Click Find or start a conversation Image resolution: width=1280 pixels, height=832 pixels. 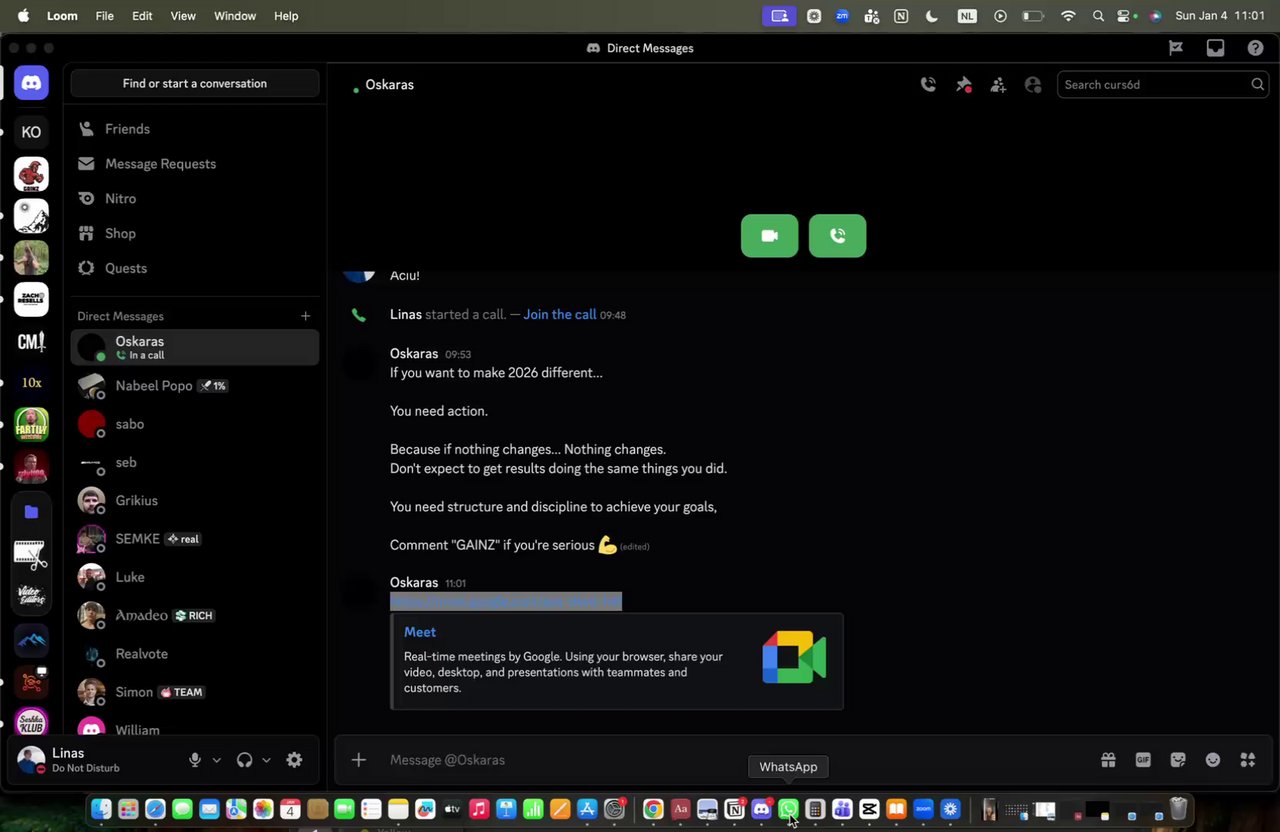[x=195, y=84]
